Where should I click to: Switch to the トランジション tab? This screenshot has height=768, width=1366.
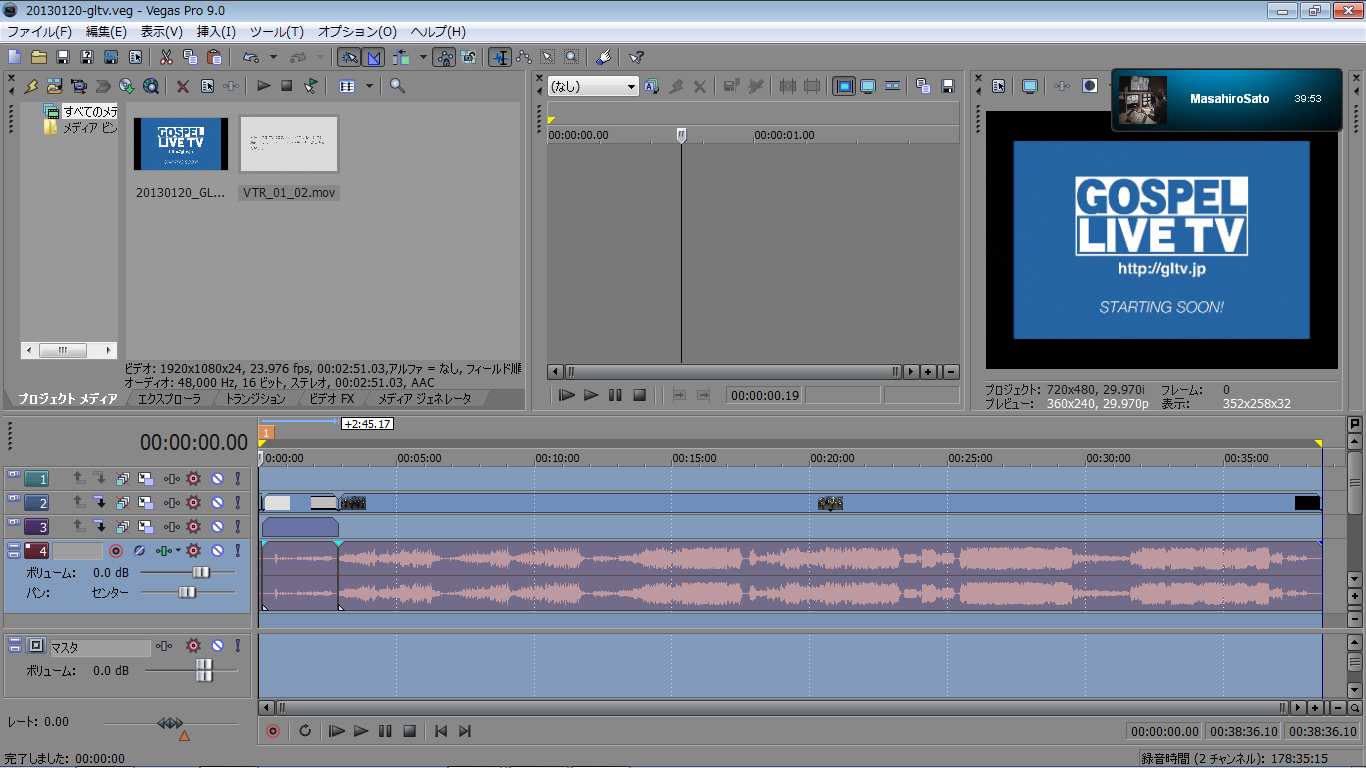click(255, 399)
